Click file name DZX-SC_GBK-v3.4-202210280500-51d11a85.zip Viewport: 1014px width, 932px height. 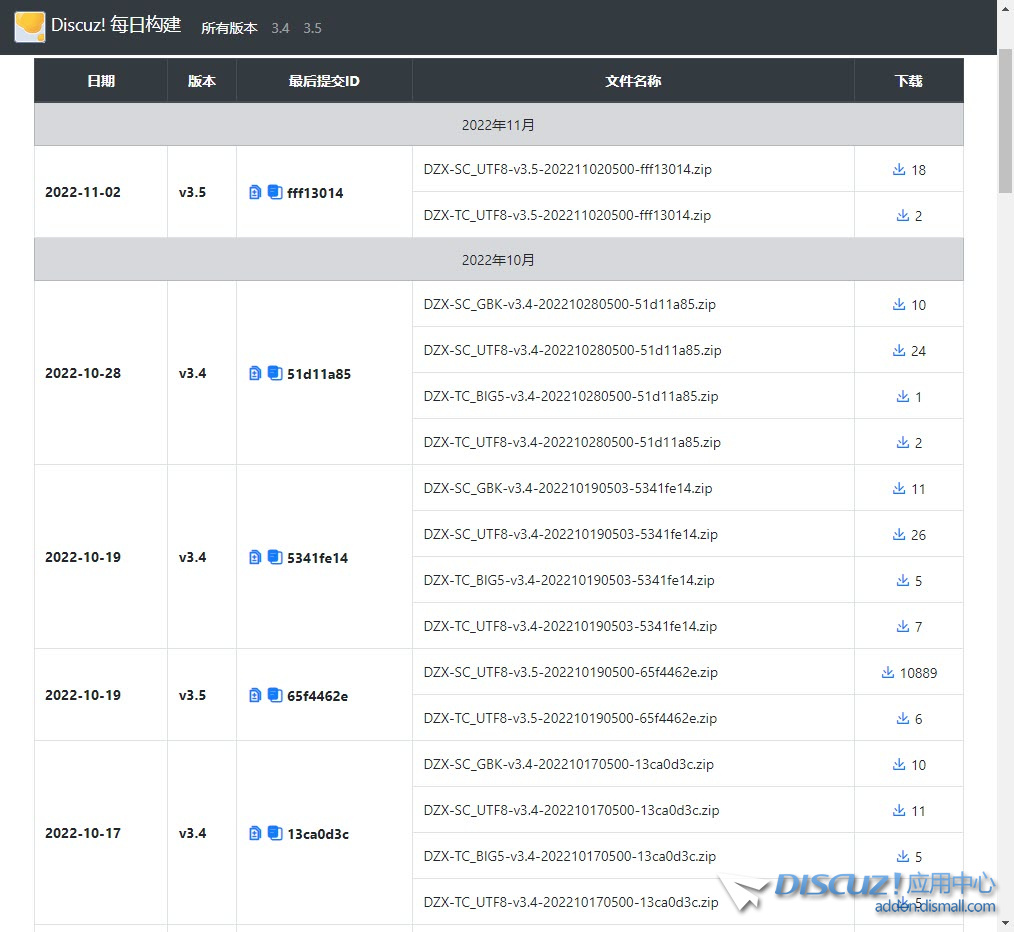tap(570, 304)
